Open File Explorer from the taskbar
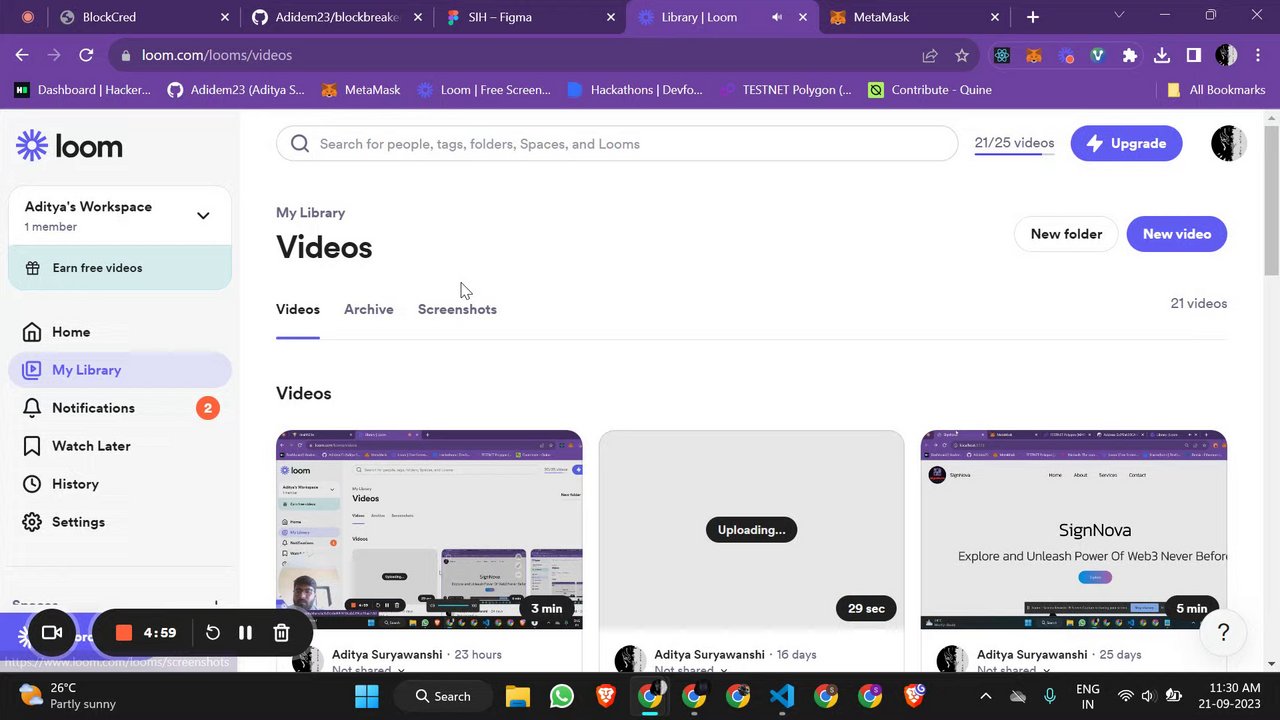1280x720 pixels. click(517, 696)
